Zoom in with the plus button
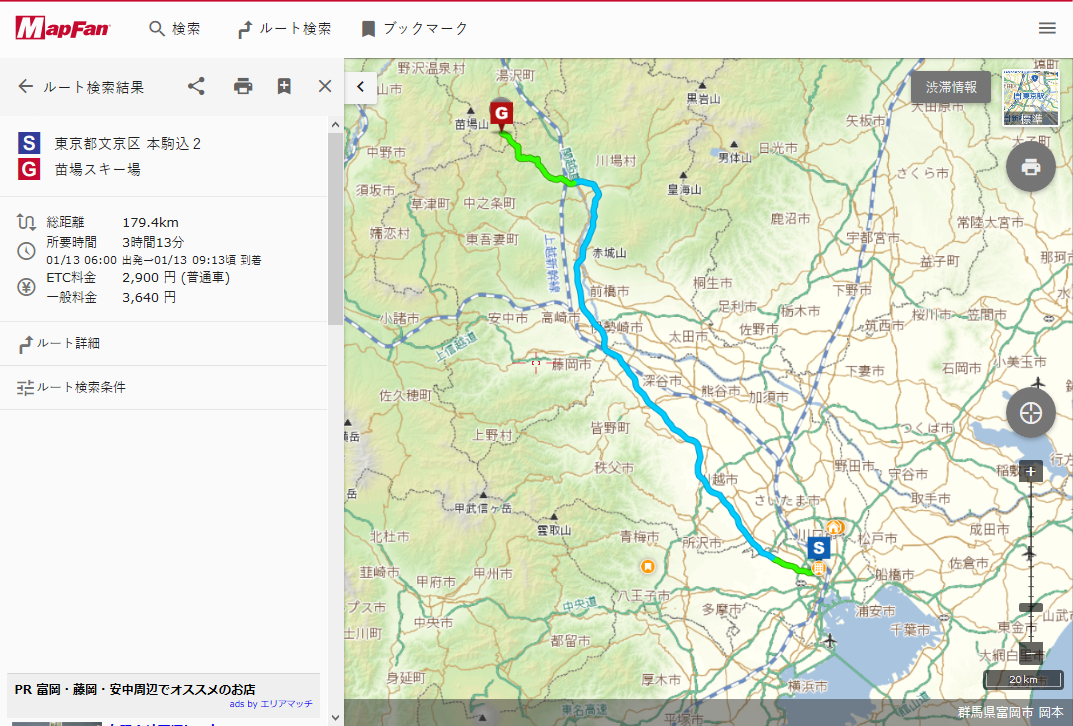The image size is (1073, 726). pyautogui.click(x=1031, y=471)
